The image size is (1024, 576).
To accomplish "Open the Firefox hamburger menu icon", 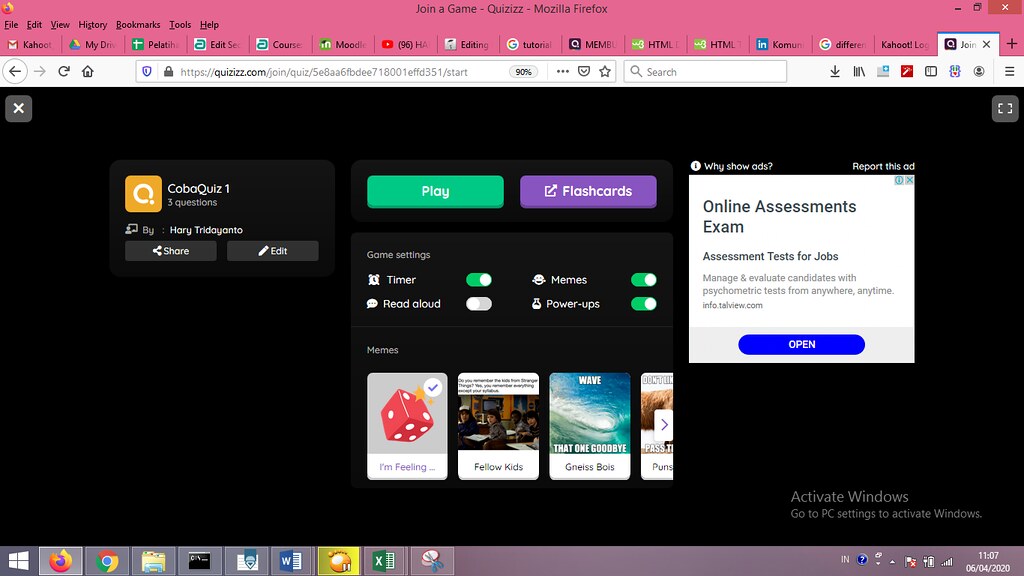I will pyautogui.click(x=1010, y=71).
